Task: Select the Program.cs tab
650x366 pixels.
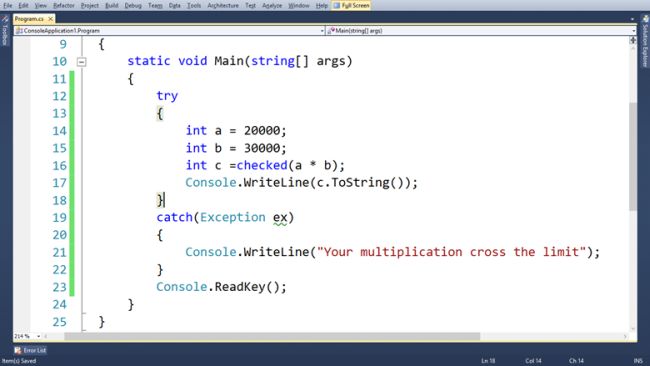Action: pyautogui.click(x=29, y=19)
